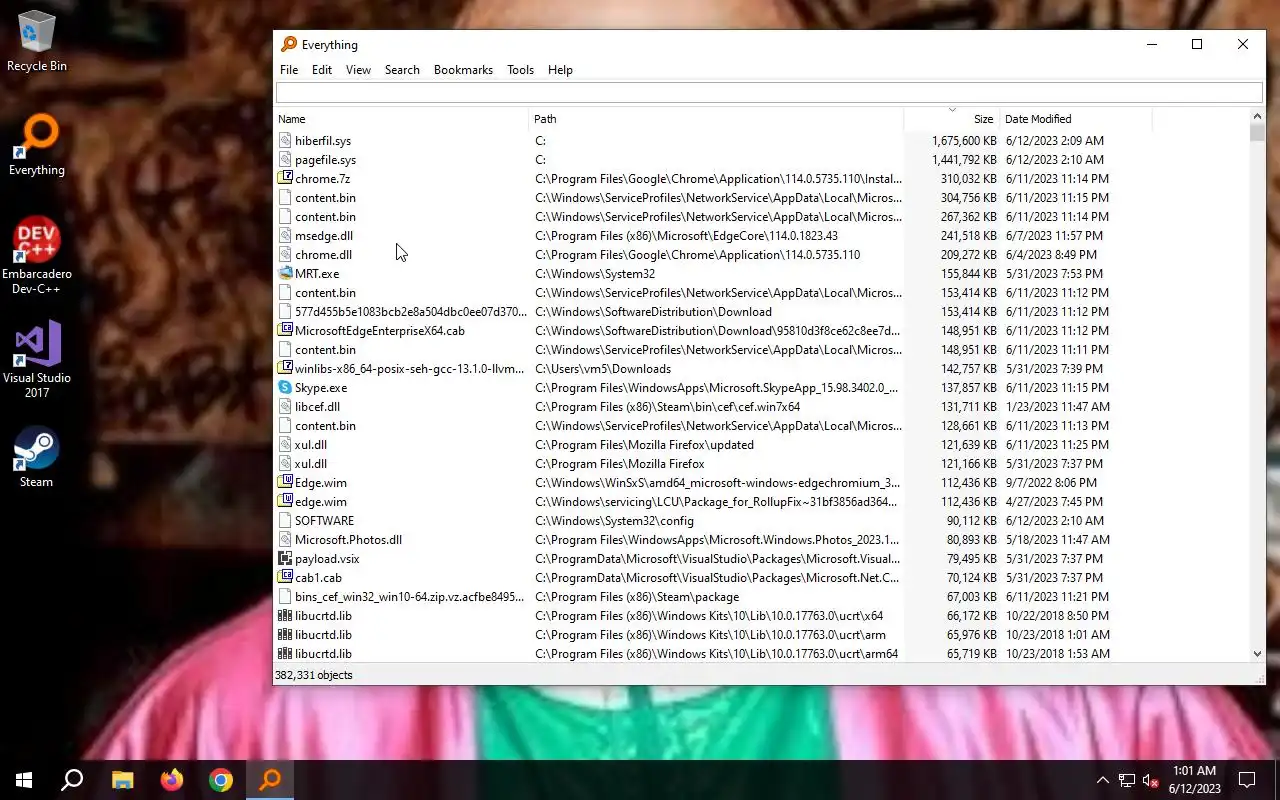Select chrome.dll file name
The width and height of the screenshot is (1280, 800).
pos(323,255)
